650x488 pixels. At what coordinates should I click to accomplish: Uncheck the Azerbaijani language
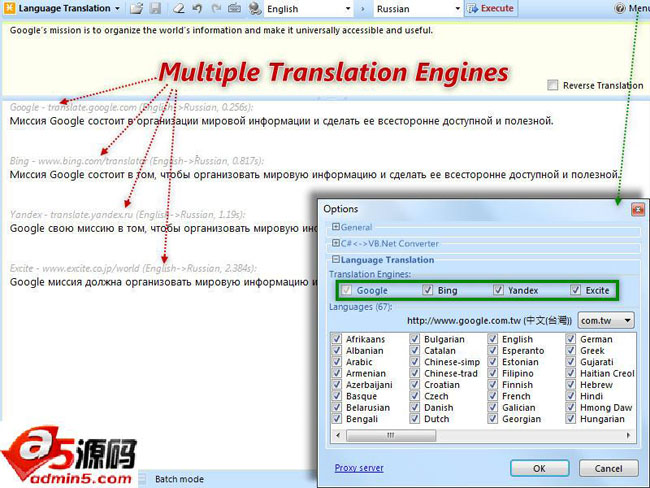click(x=337, y=384)
